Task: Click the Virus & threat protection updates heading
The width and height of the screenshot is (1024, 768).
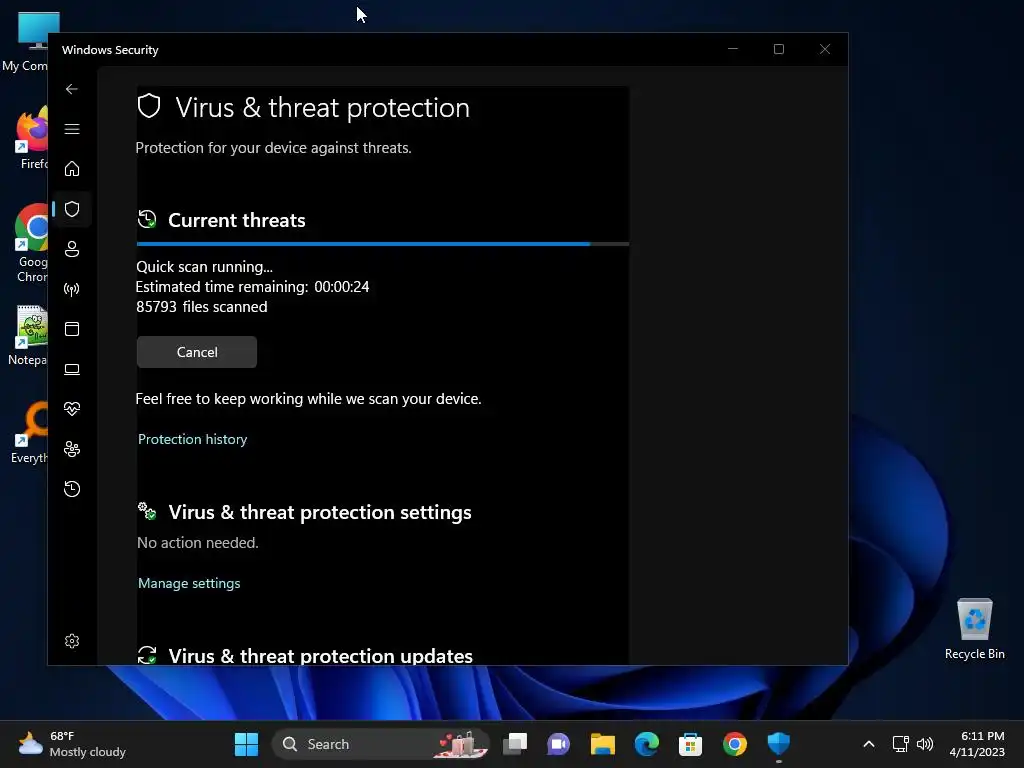Action: coord(321,656)
